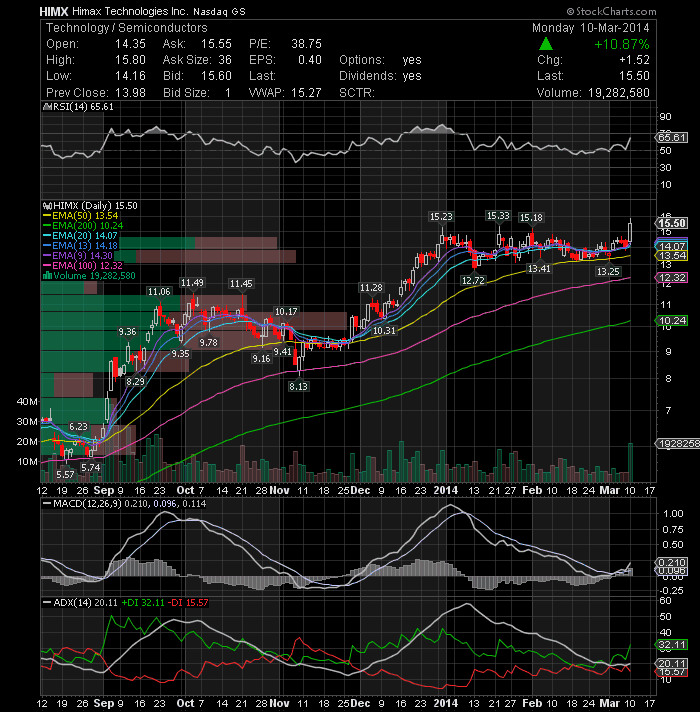The image size is (700, 712).
Task: Click the -DI 15.57 legend value
Action: coord(188,603)
